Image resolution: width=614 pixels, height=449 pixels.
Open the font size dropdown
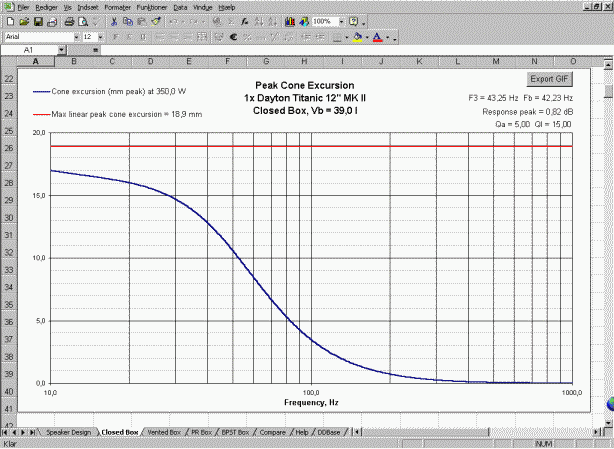[99, 36]
